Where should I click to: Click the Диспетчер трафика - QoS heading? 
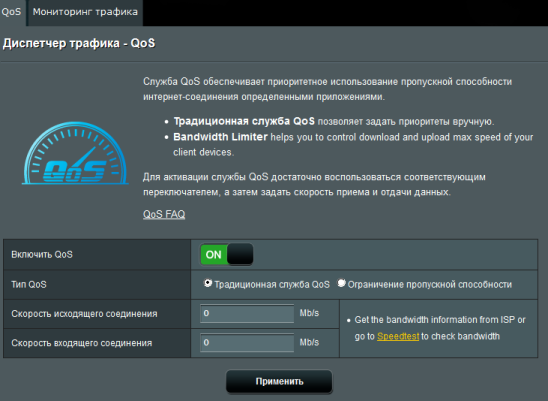click(79, 43)
